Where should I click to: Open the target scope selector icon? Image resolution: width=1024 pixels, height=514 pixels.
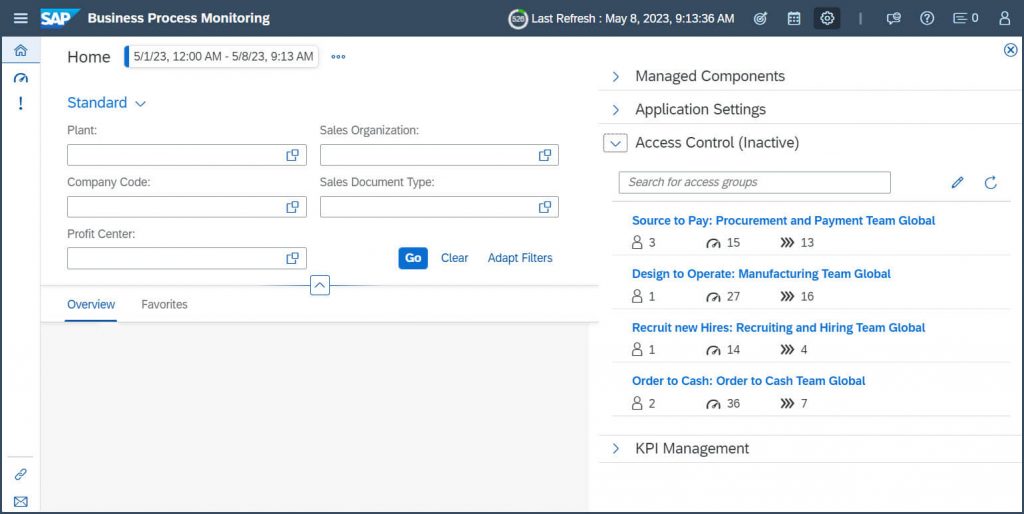[x=760, y=18]
